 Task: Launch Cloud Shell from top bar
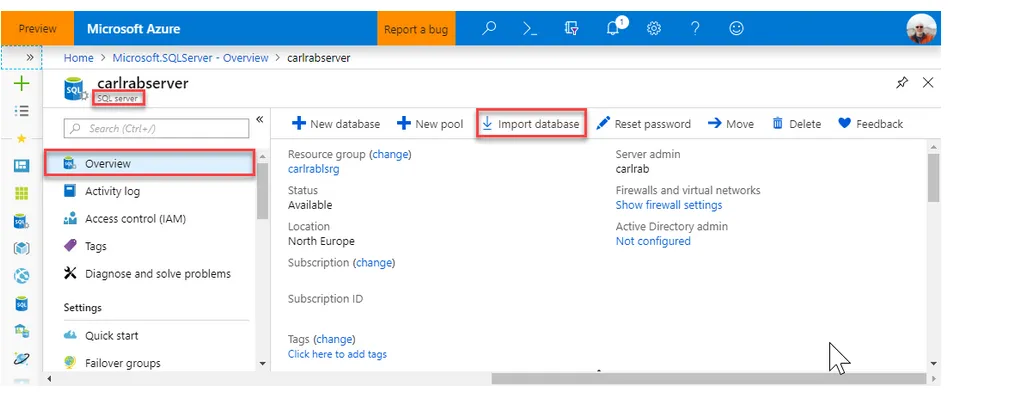[531, 29]
